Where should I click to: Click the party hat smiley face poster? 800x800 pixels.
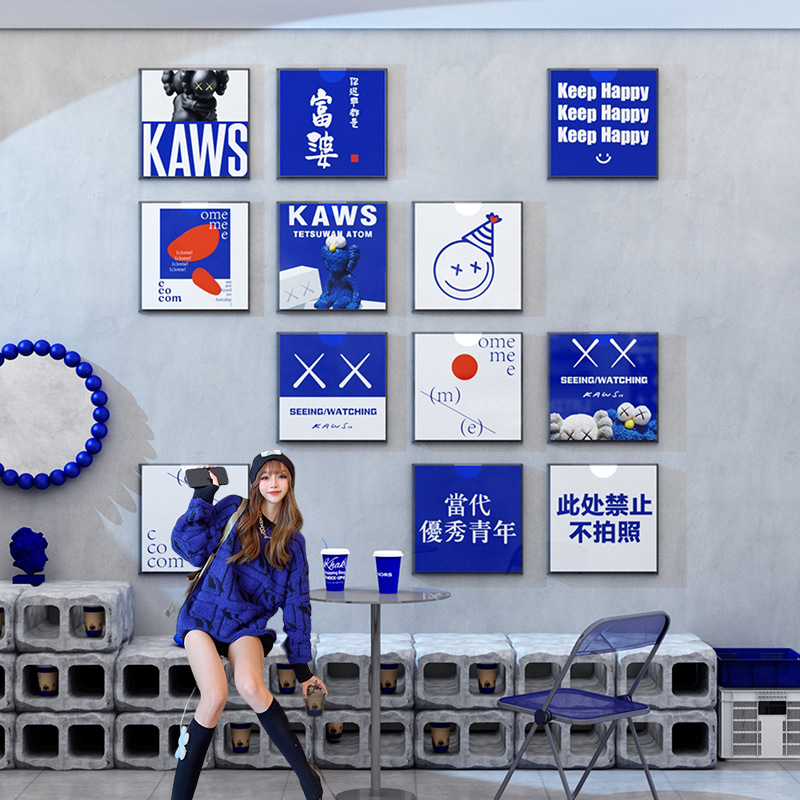tap(467, 256)
